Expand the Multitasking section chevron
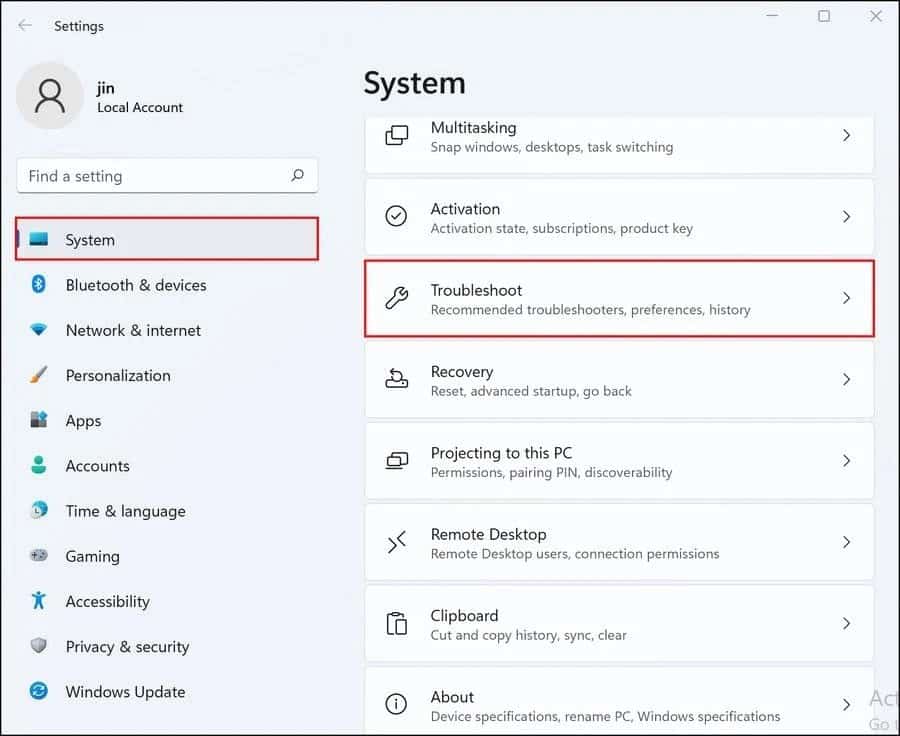 coord(847,135)
